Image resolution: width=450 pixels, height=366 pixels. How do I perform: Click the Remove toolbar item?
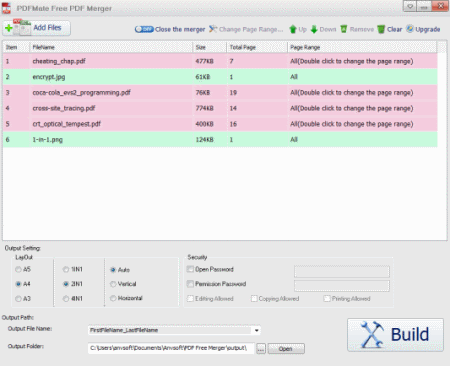click(357, 29)
